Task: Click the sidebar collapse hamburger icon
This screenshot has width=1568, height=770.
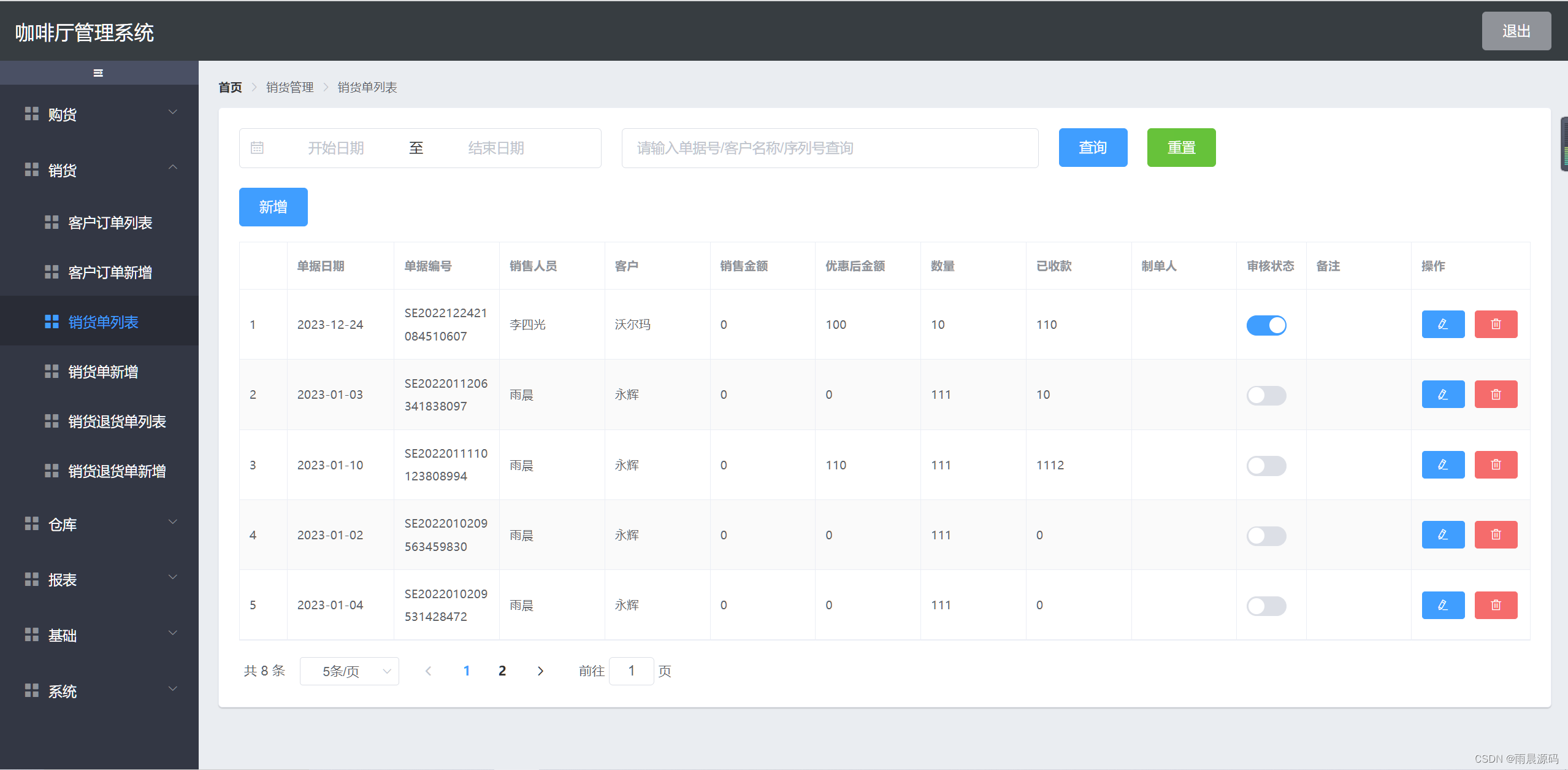Action: (98, 73)
